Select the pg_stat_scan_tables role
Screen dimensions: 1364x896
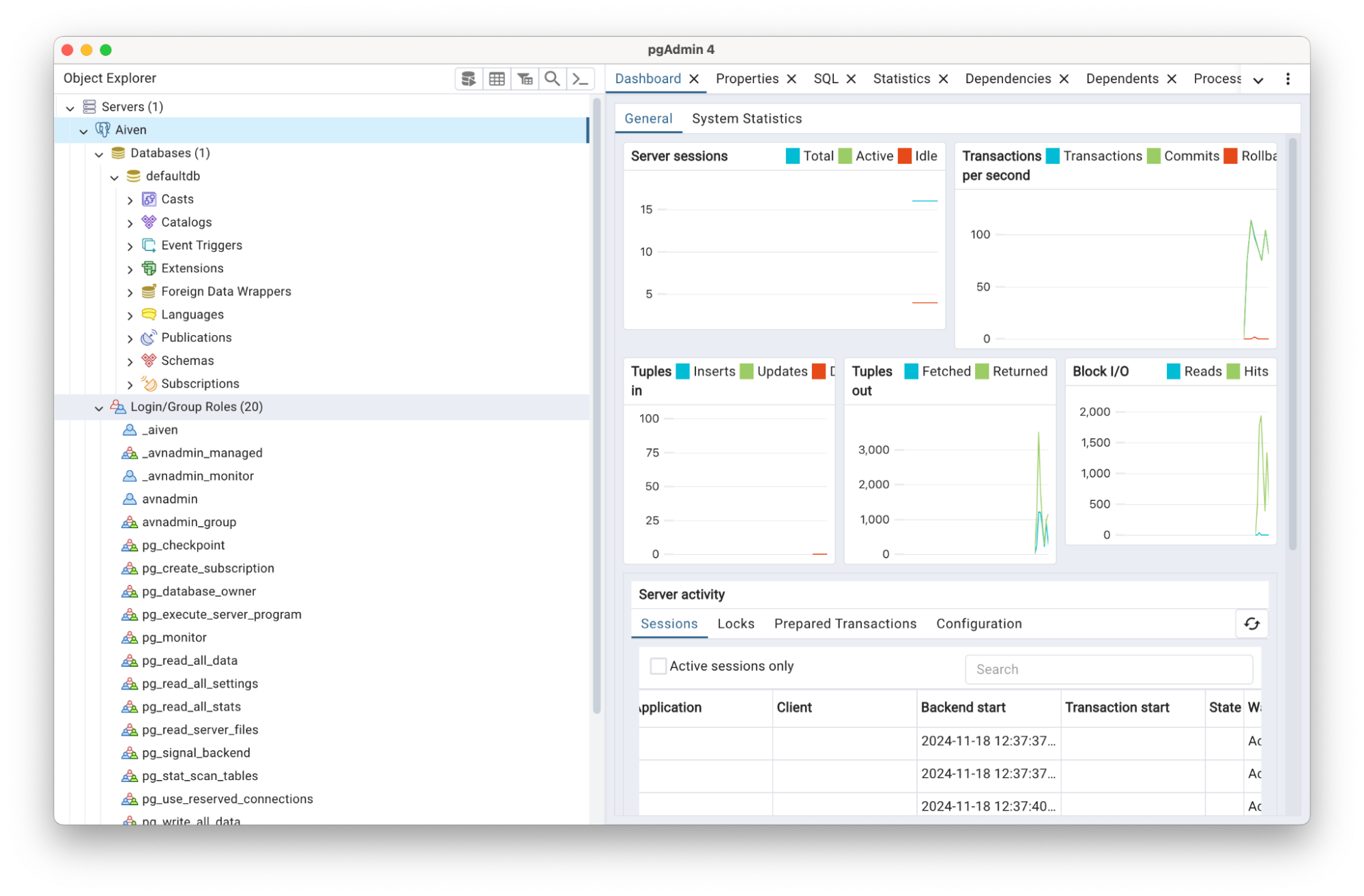tap(199, 776)
